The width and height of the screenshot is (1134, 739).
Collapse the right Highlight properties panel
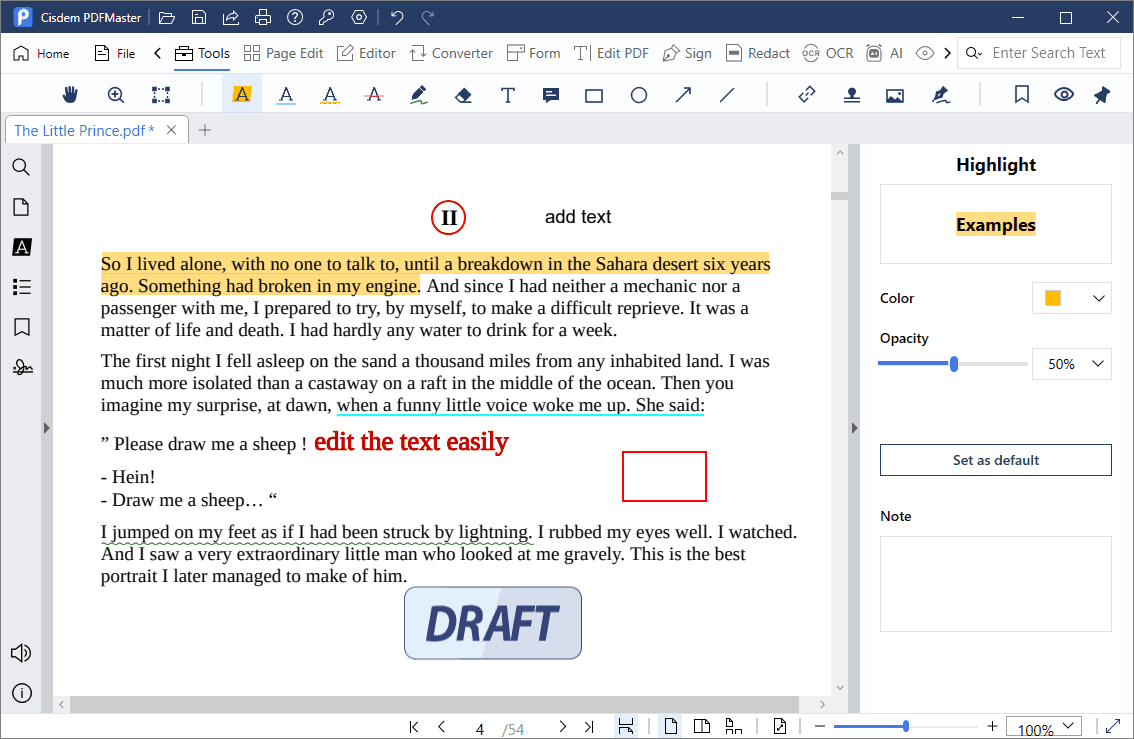coord(854,428)
